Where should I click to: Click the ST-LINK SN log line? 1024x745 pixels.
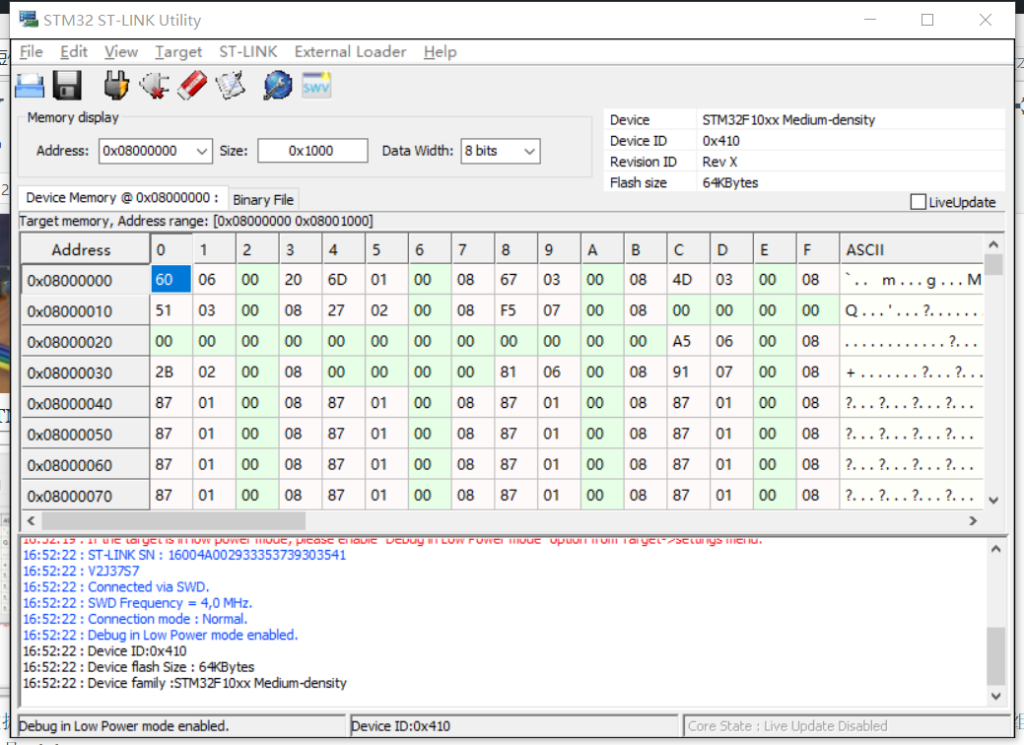tap(184, 555)
